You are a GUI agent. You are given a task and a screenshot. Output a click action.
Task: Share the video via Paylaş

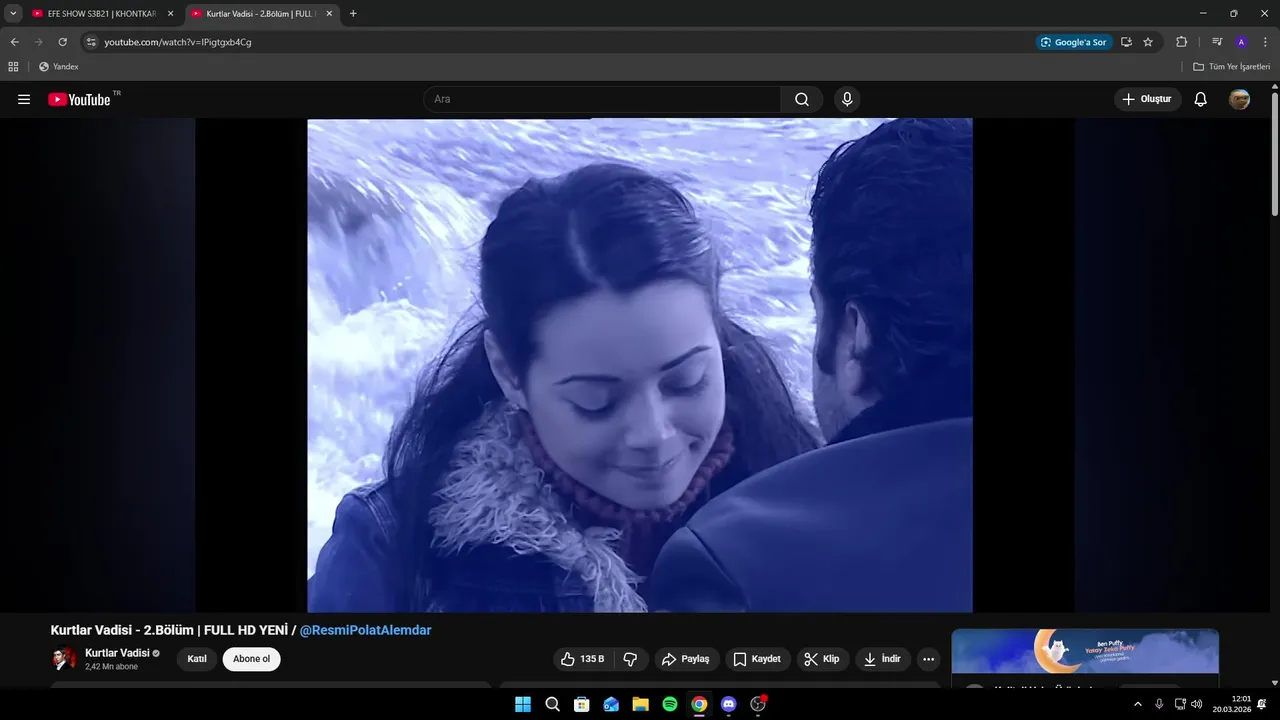tap(686, 659)
